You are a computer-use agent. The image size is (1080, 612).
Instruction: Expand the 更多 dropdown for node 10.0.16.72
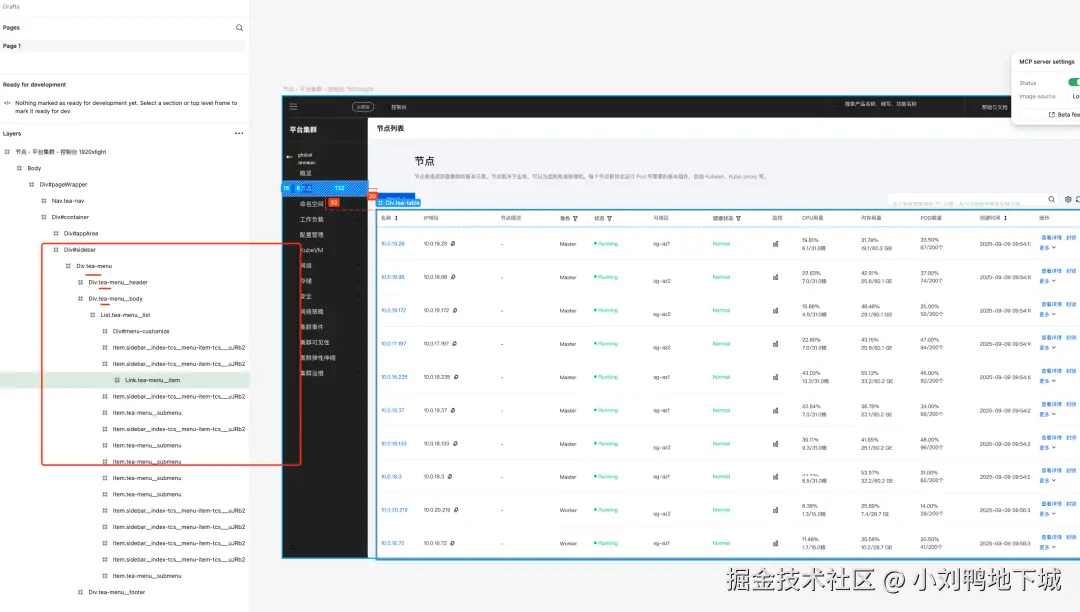pyautogui.click(x=1048, y=547)
